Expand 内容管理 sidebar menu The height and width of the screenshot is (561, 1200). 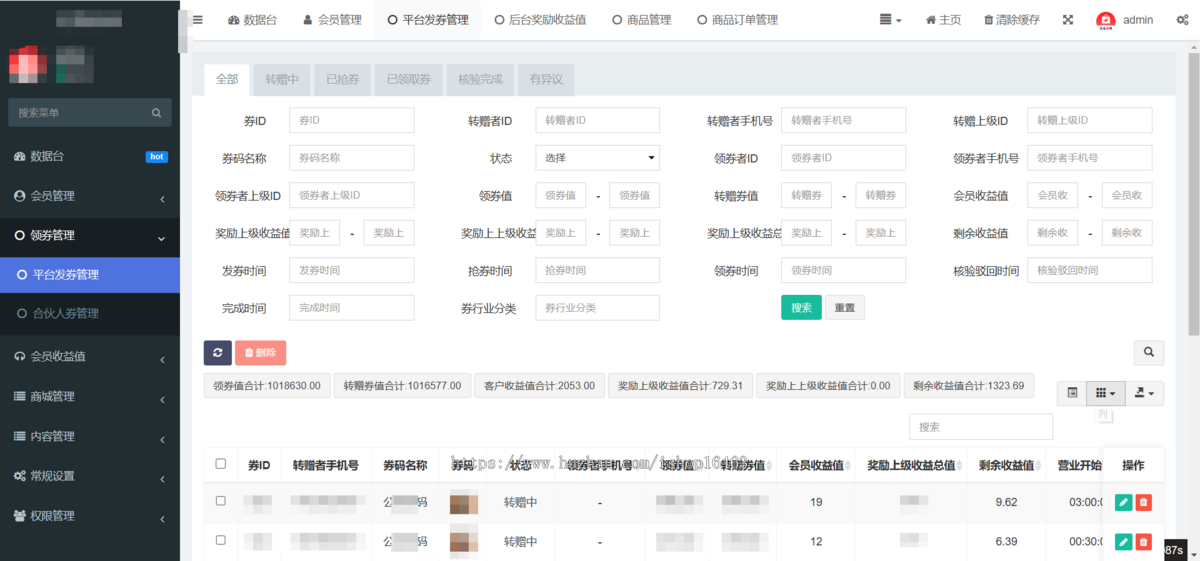(x=90, y=436)
